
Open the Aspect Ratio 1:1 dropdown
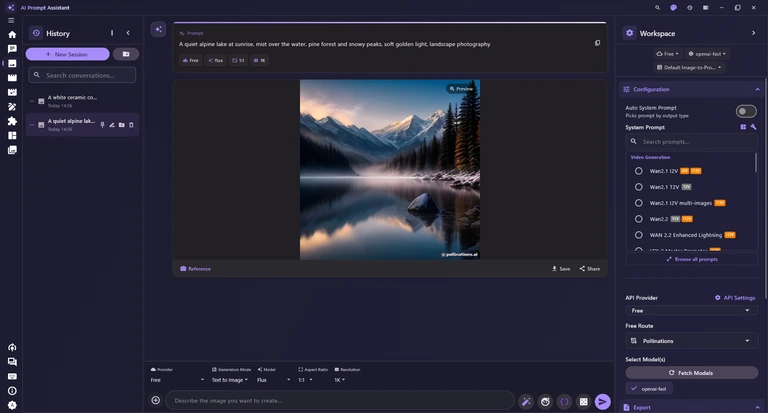click(x=306, y=380)
